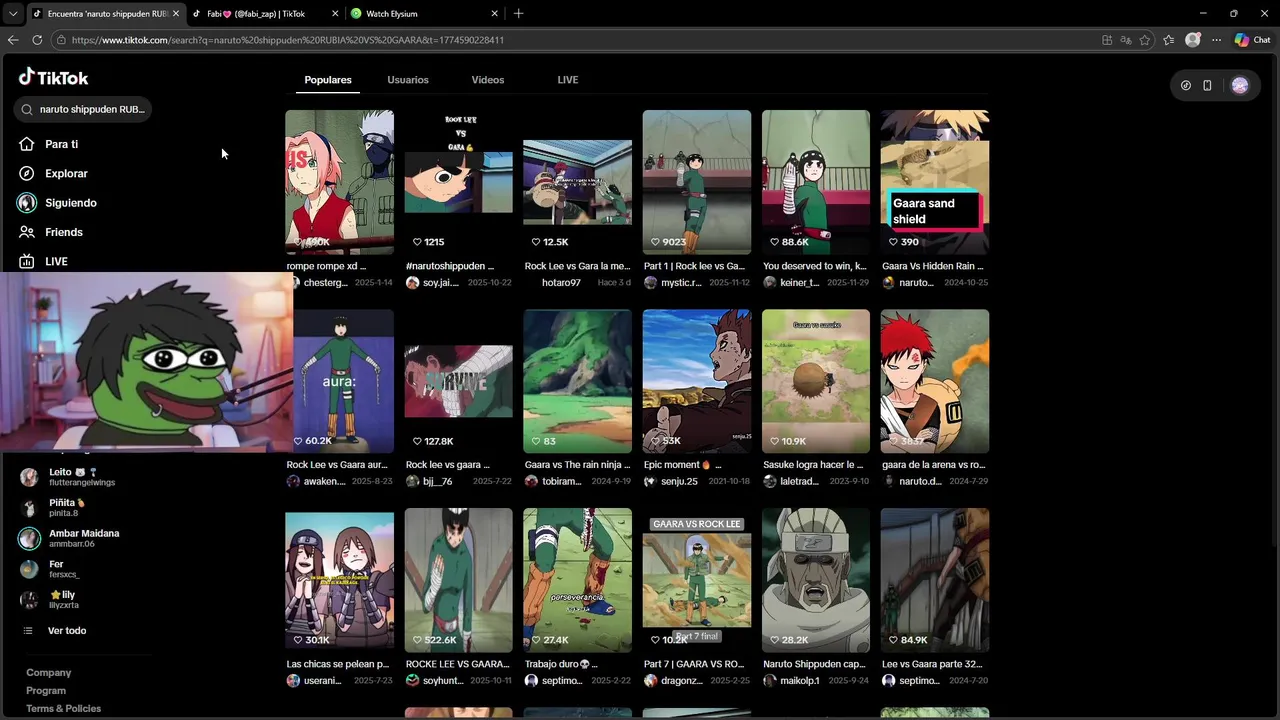This screenshot has width=1280, height=720.
Task: Switch to the LIVE results tab
Action: click(x=568, y=80)
